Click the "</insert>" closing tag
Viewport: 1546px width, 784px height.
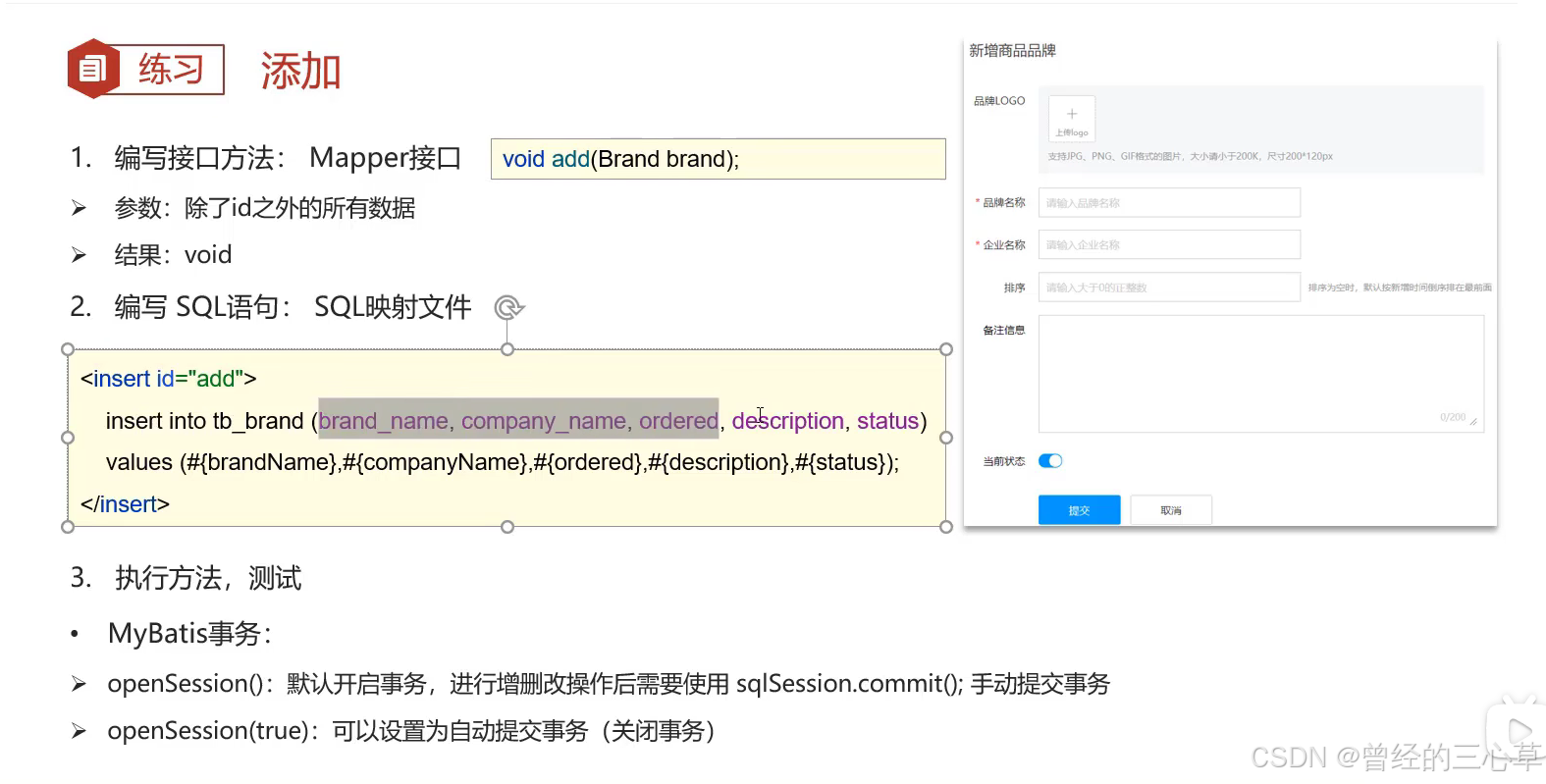click(126, 504)
